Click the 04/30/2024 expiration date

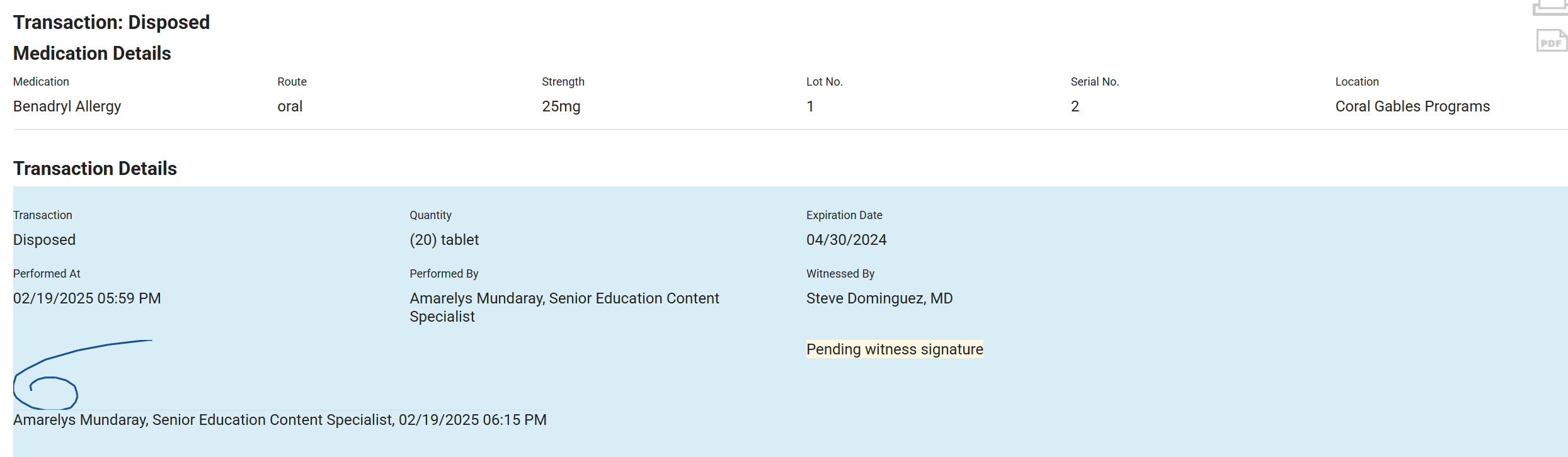(846, 240)
